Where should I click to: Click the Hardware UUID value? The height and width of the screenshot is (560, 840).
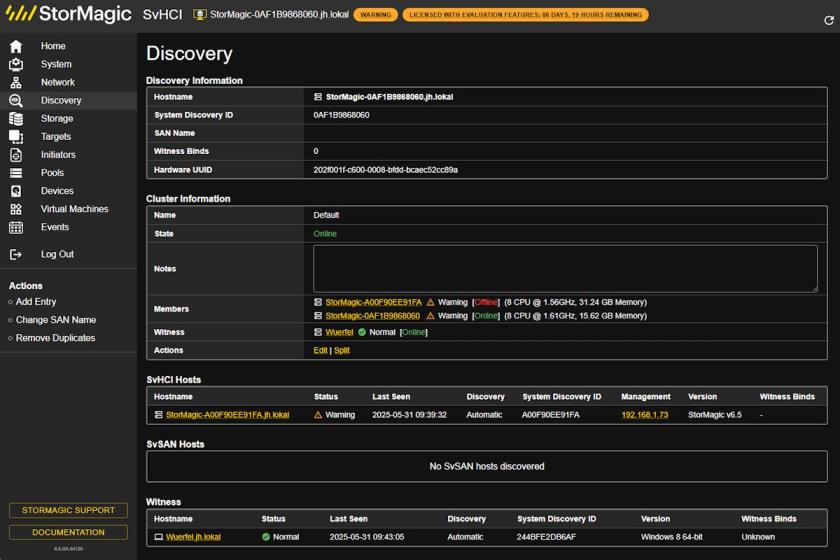coord(385,170)
